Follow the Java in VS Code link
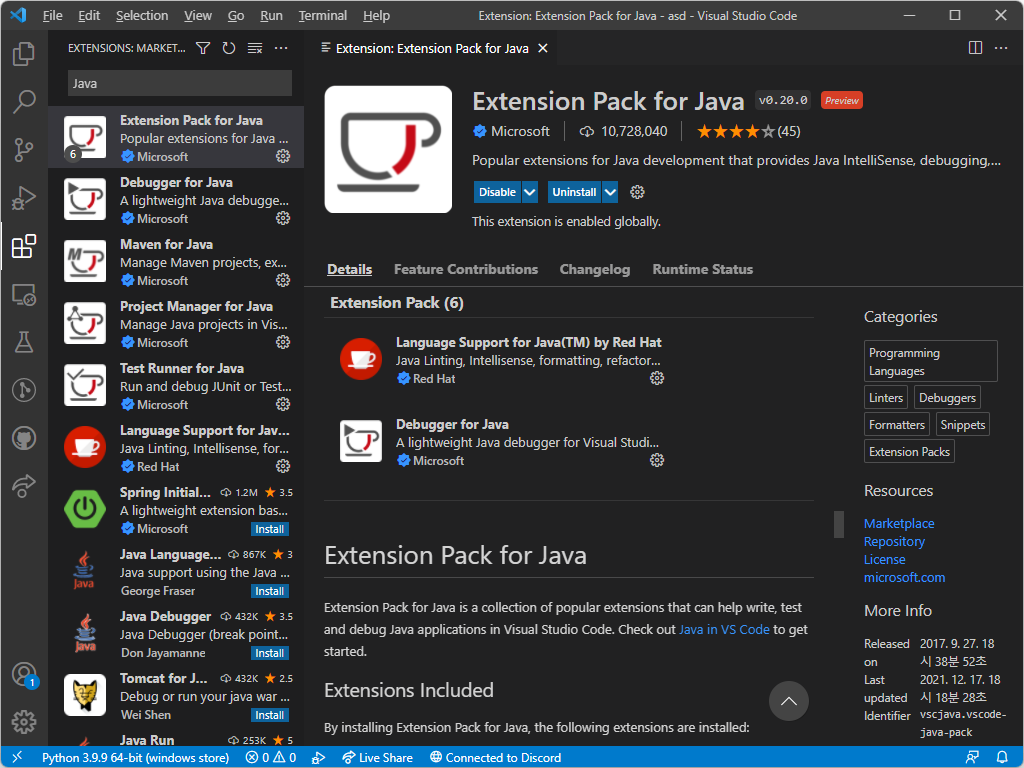This screenshot has height=768, width=1024. click(724, 630)
